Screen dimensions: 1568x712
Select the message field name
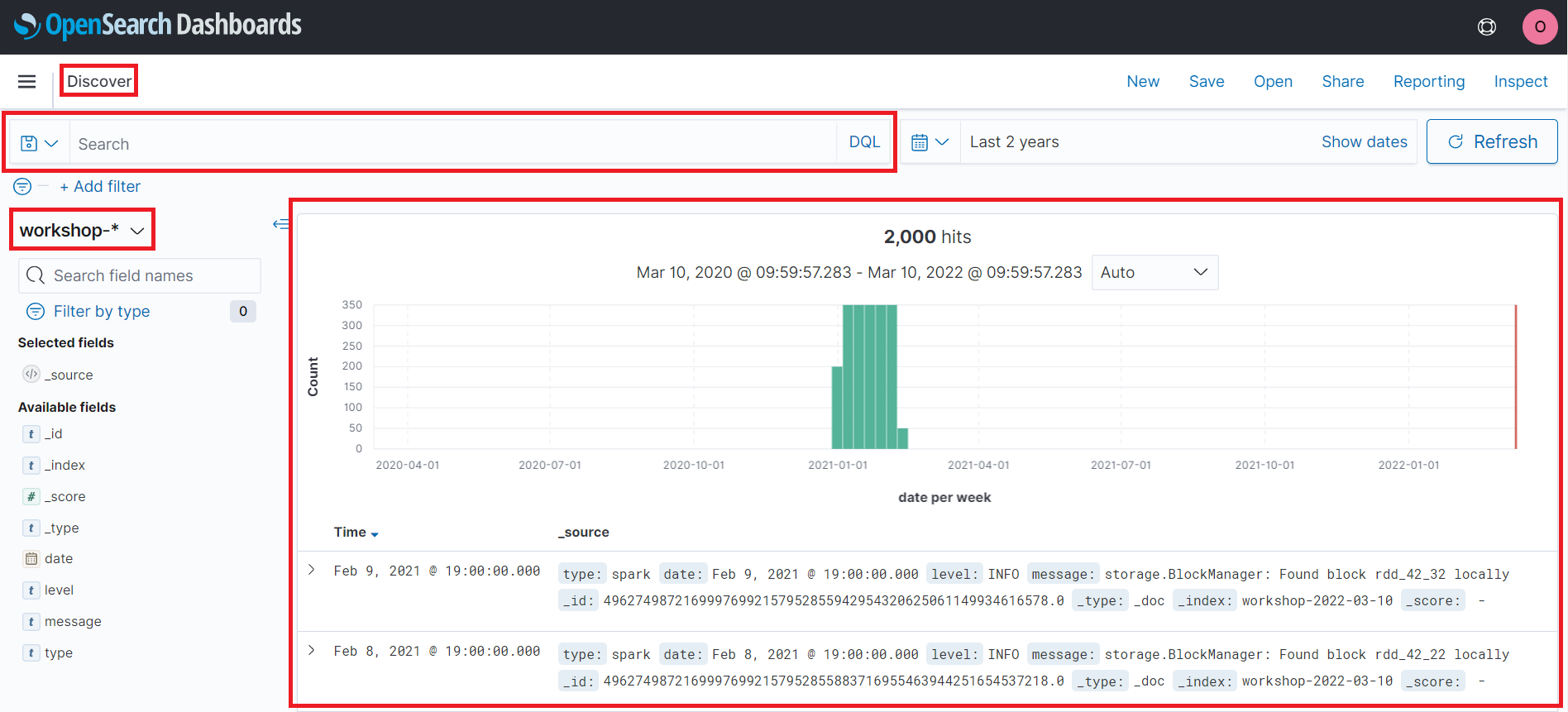73,621
